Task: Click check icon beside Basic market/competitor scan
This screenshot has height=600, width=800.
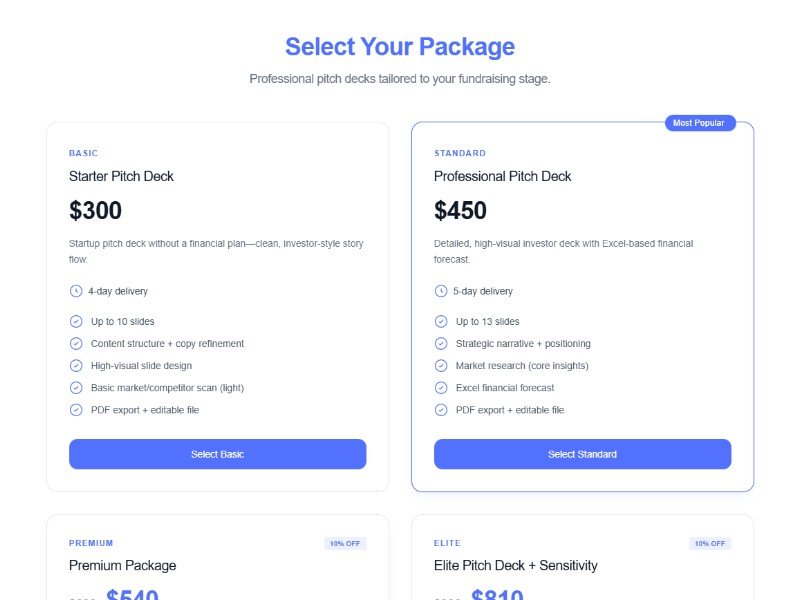Action: pos(76,387)
